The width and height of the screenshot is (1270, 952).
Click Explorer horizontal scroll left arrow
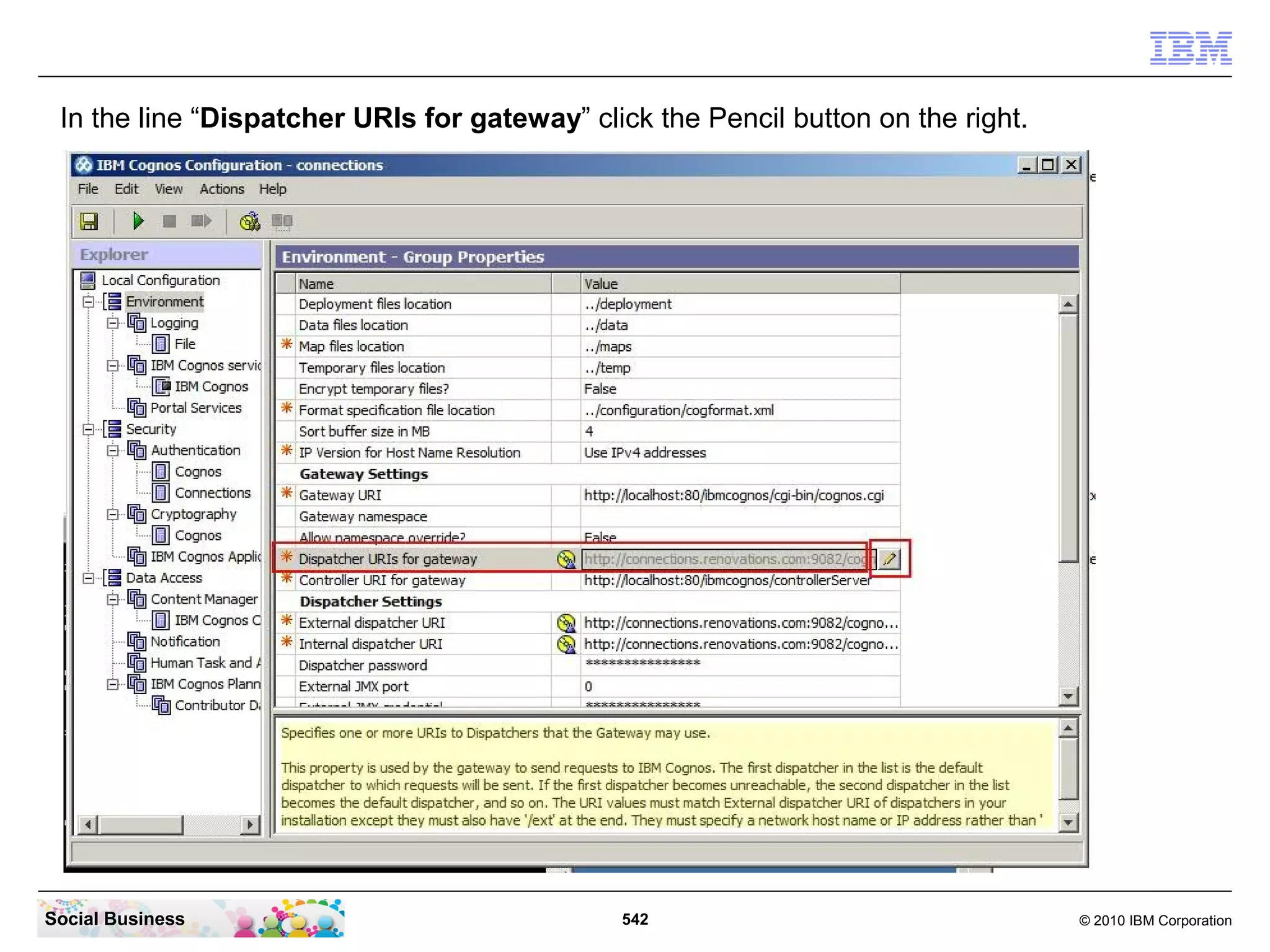(x=88, y=824)
